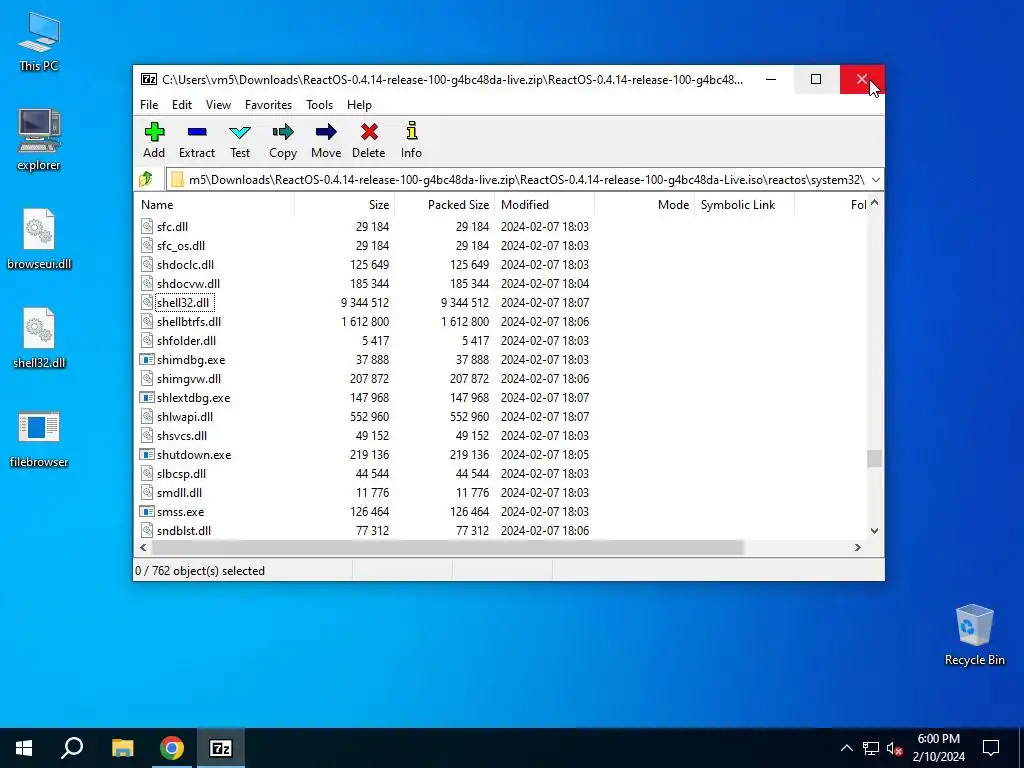This screenshot has width=1024, height=768.
Task: Sort by the Size column header
Action: coord(344,204)
